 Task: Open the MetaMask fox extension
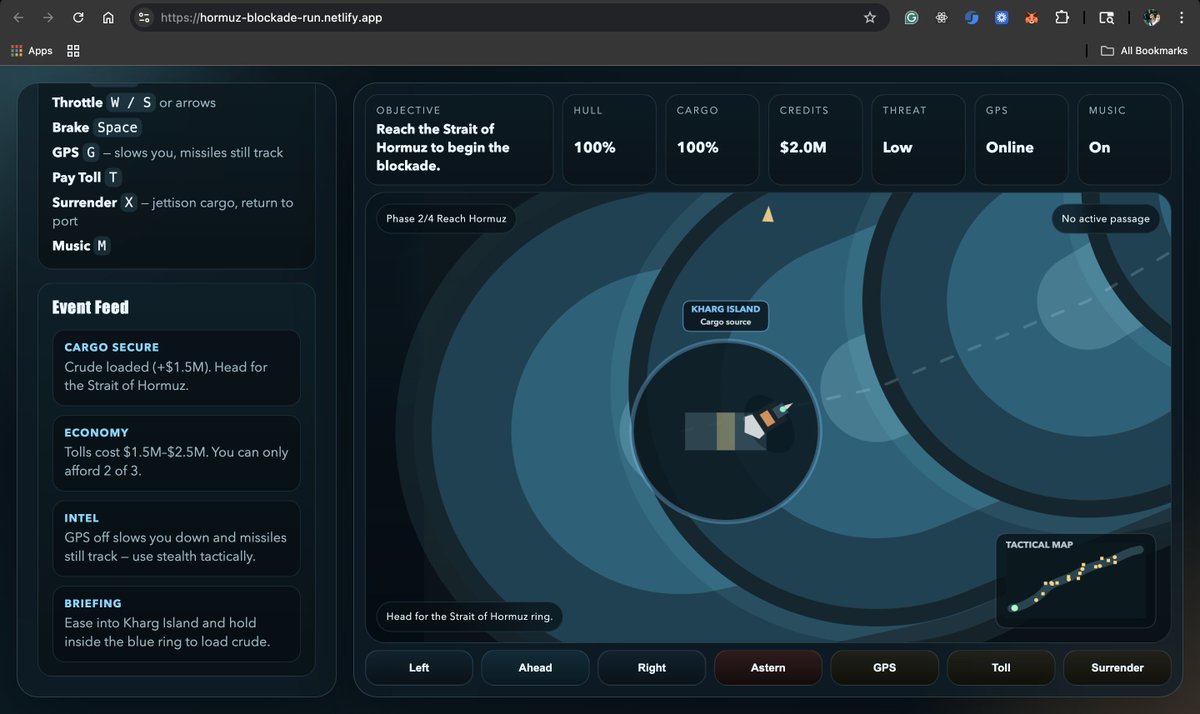(1031, 18)
